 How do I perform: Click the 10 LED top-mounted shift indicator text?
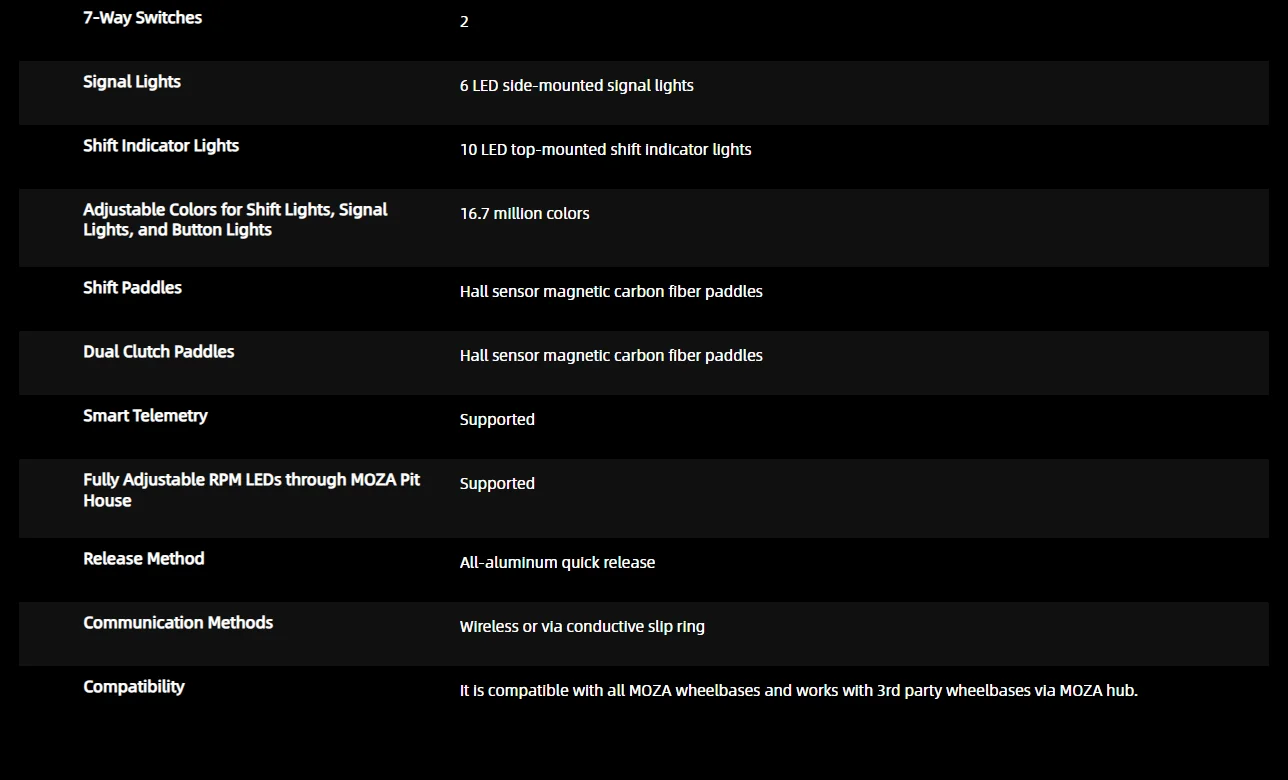click(606, 150)
